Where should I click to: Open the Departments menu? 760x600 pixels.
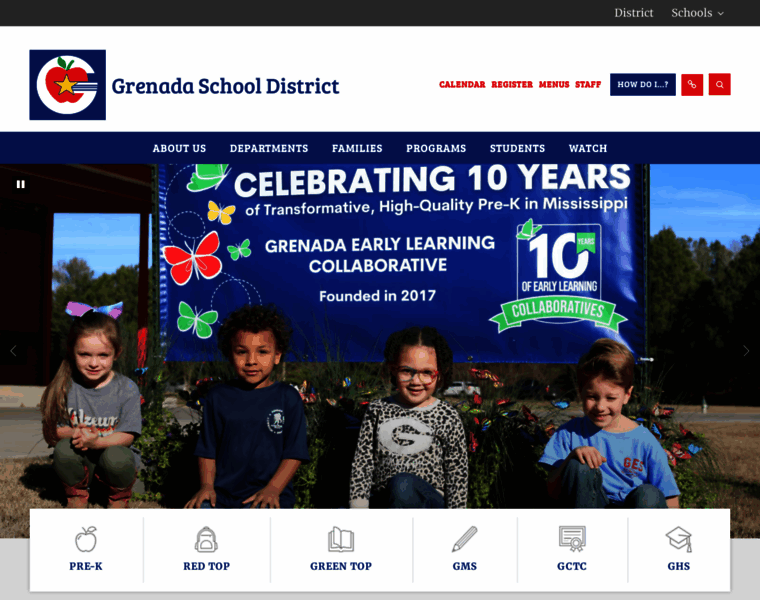(x=269, y=148)
